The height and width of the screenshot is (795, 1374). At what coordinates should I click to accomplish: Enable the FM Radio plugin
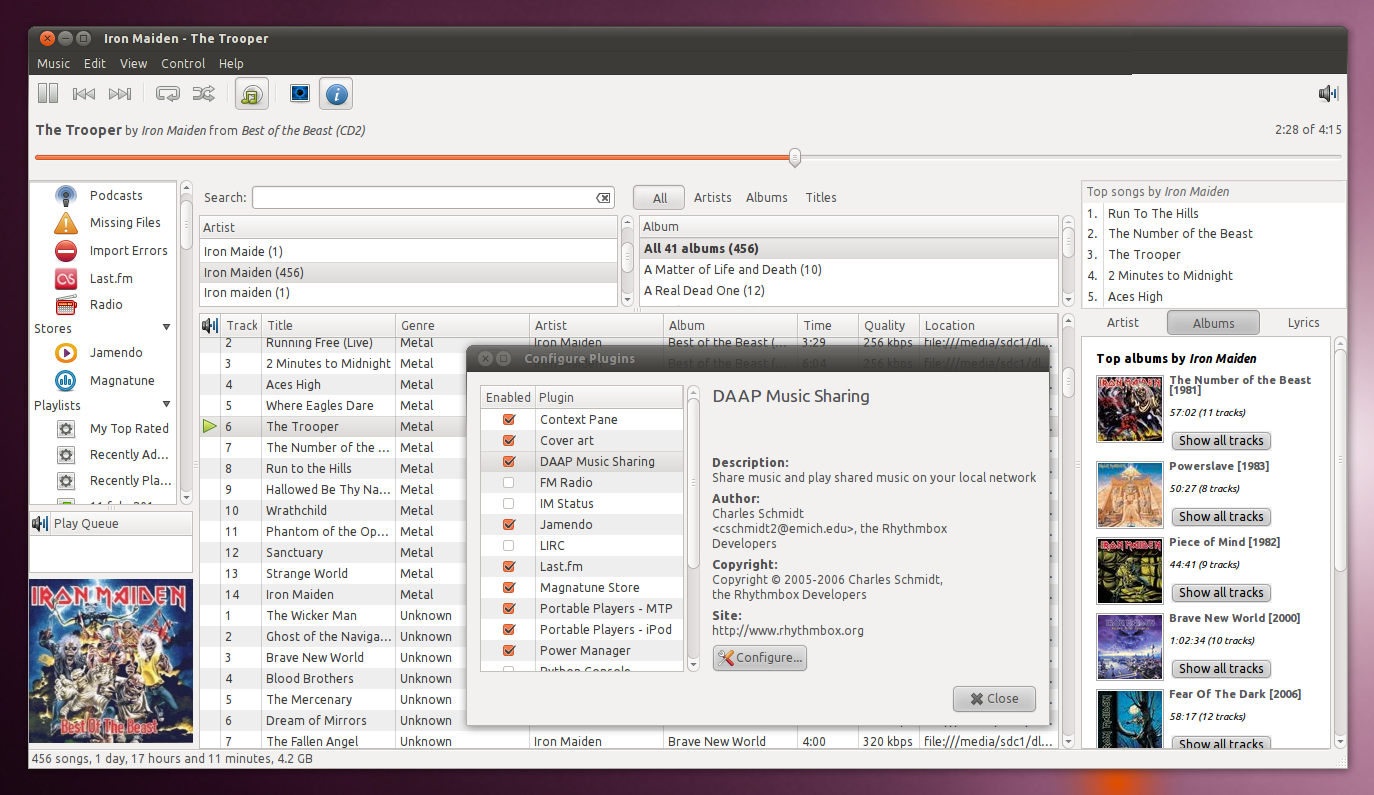click(x=508, y=483)
